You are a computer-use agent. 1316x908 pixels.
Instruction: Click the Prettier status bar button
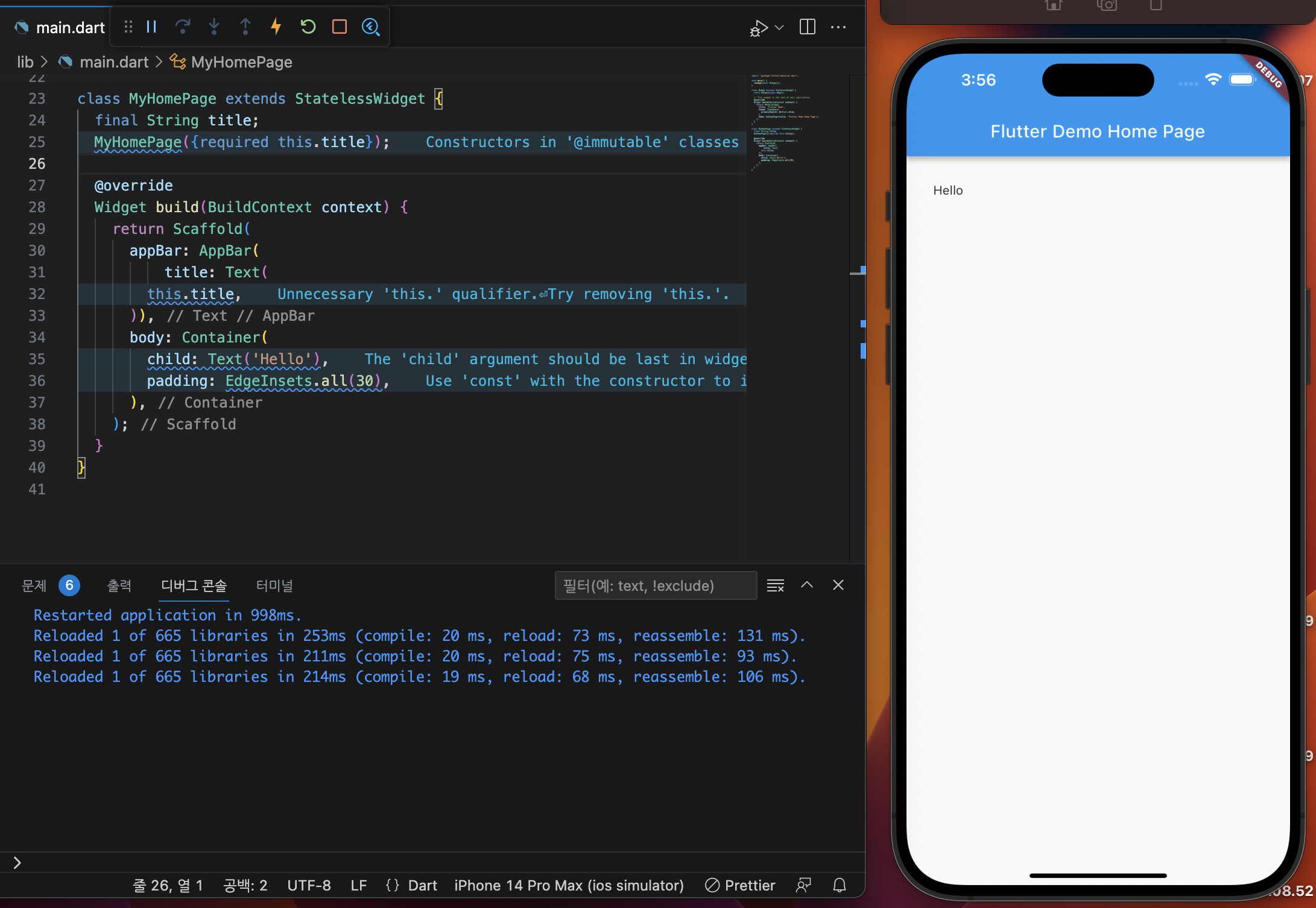pos(741,885)
